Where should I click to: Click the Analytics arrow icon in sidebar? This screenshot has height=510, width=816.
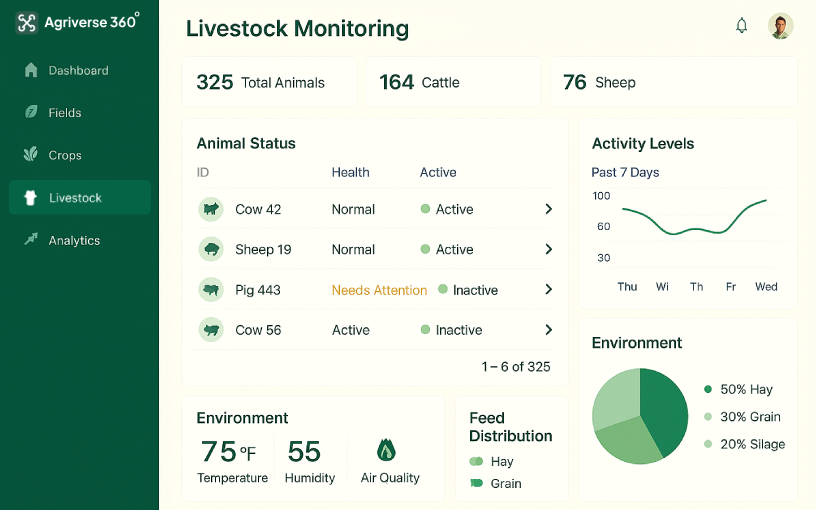[31, 240]
